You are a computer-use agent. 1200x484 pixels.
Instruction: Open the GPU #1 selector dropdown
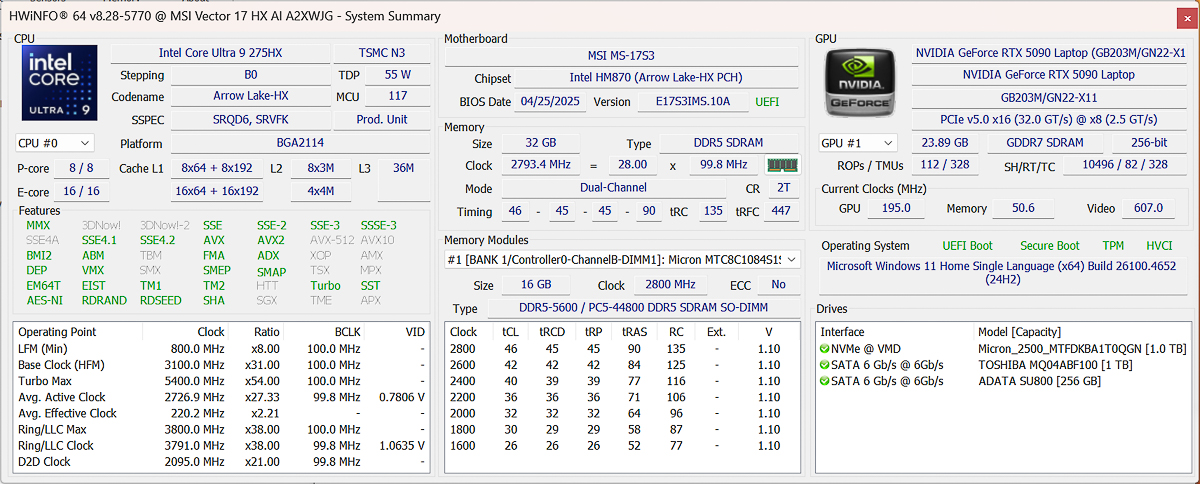tap(857, 143)
